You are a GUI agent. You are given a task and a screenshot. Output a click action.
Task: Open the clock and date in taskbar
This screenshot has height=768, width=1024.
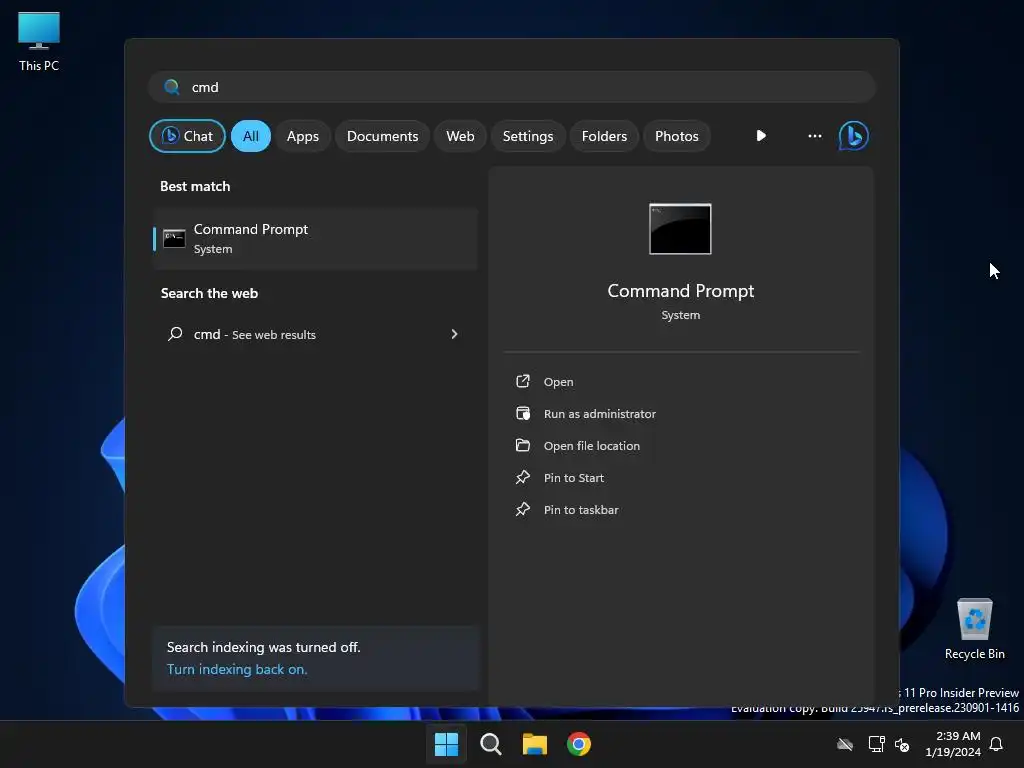click(x=953, y=744)
